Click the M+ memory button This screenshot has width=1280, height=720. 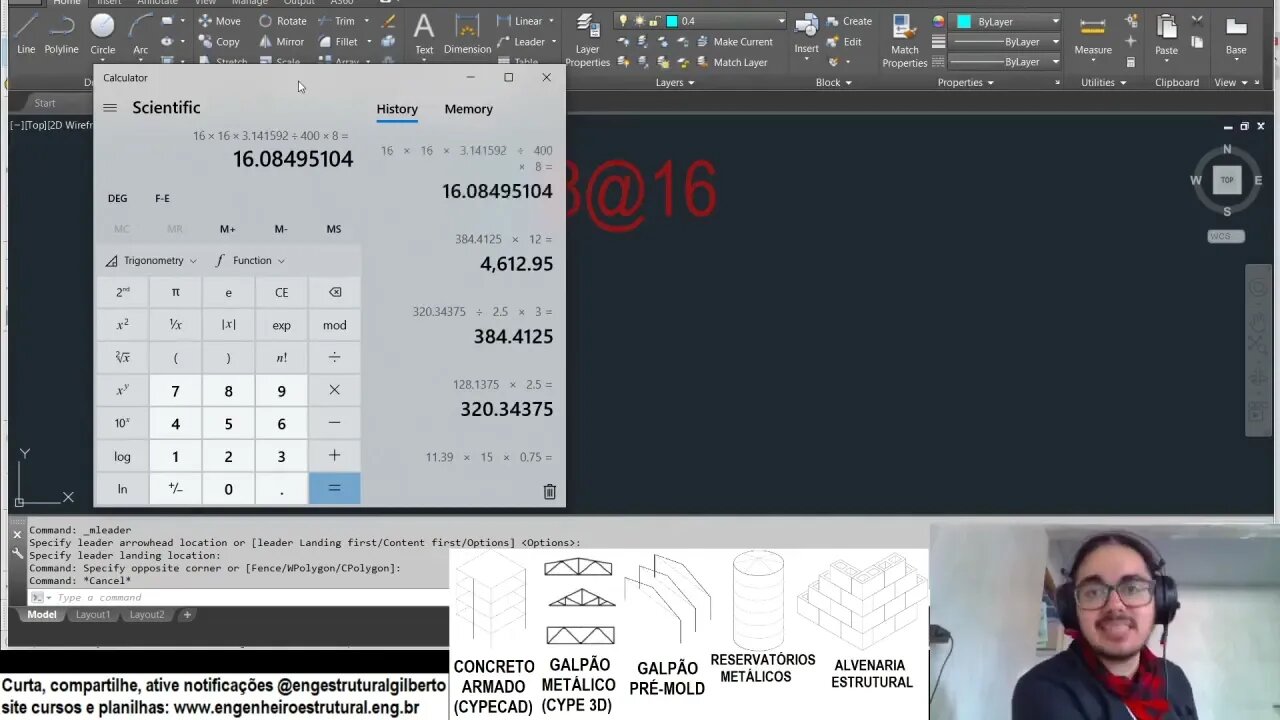[228, 229]
